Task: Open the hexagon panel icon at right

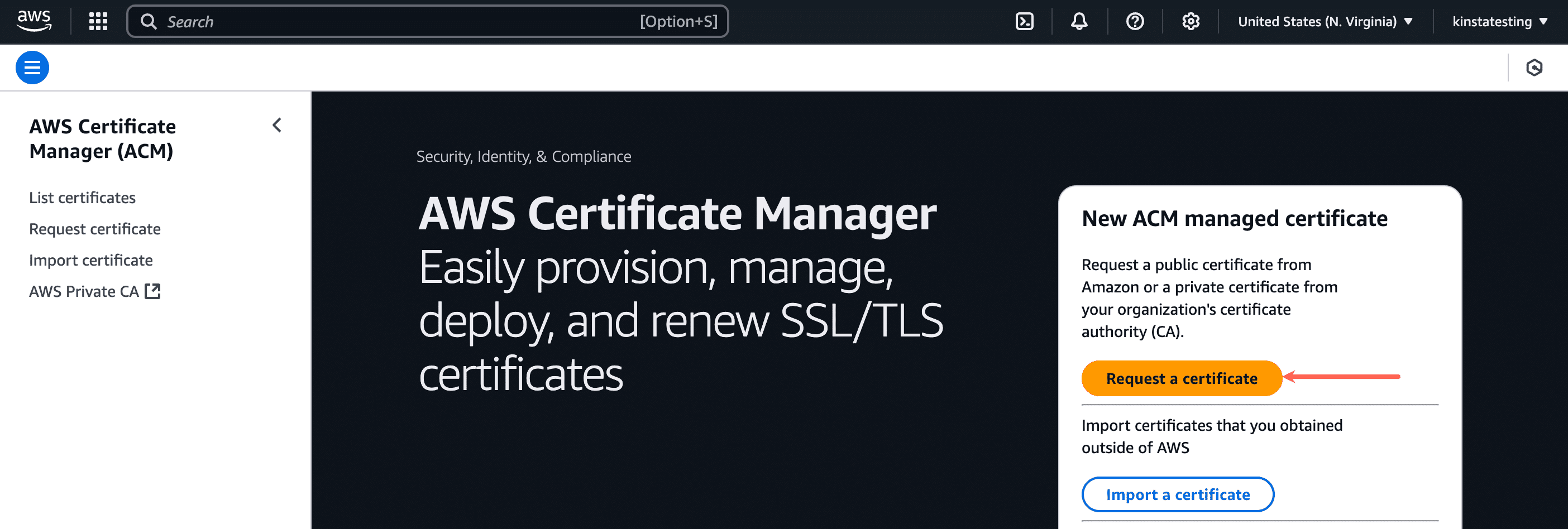Action: pos(1533,68)
